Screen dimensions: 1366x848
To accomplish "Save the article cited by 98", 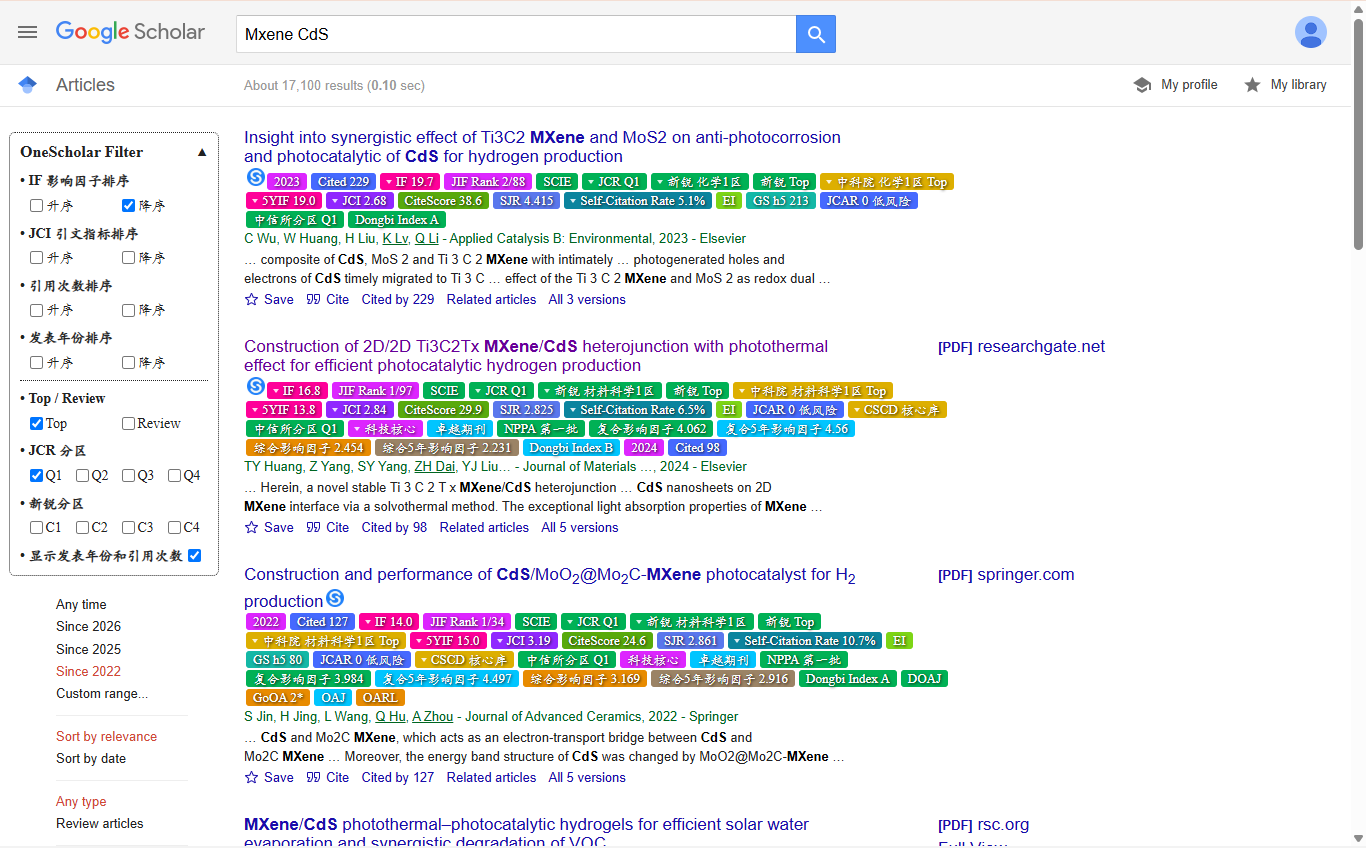I will pyautogui.click(x=269, y=527).
